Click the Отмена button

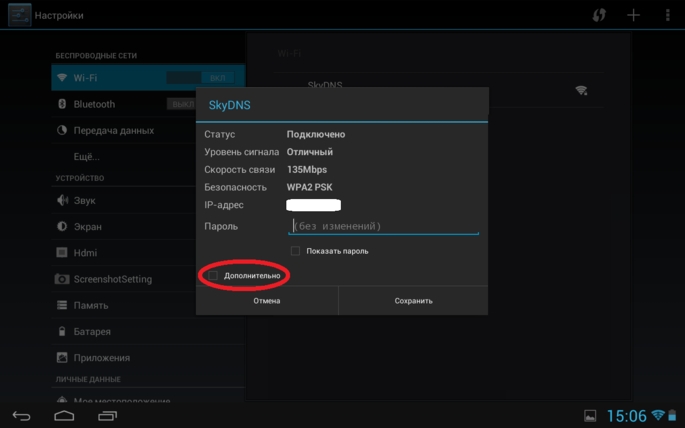[267, 300]
